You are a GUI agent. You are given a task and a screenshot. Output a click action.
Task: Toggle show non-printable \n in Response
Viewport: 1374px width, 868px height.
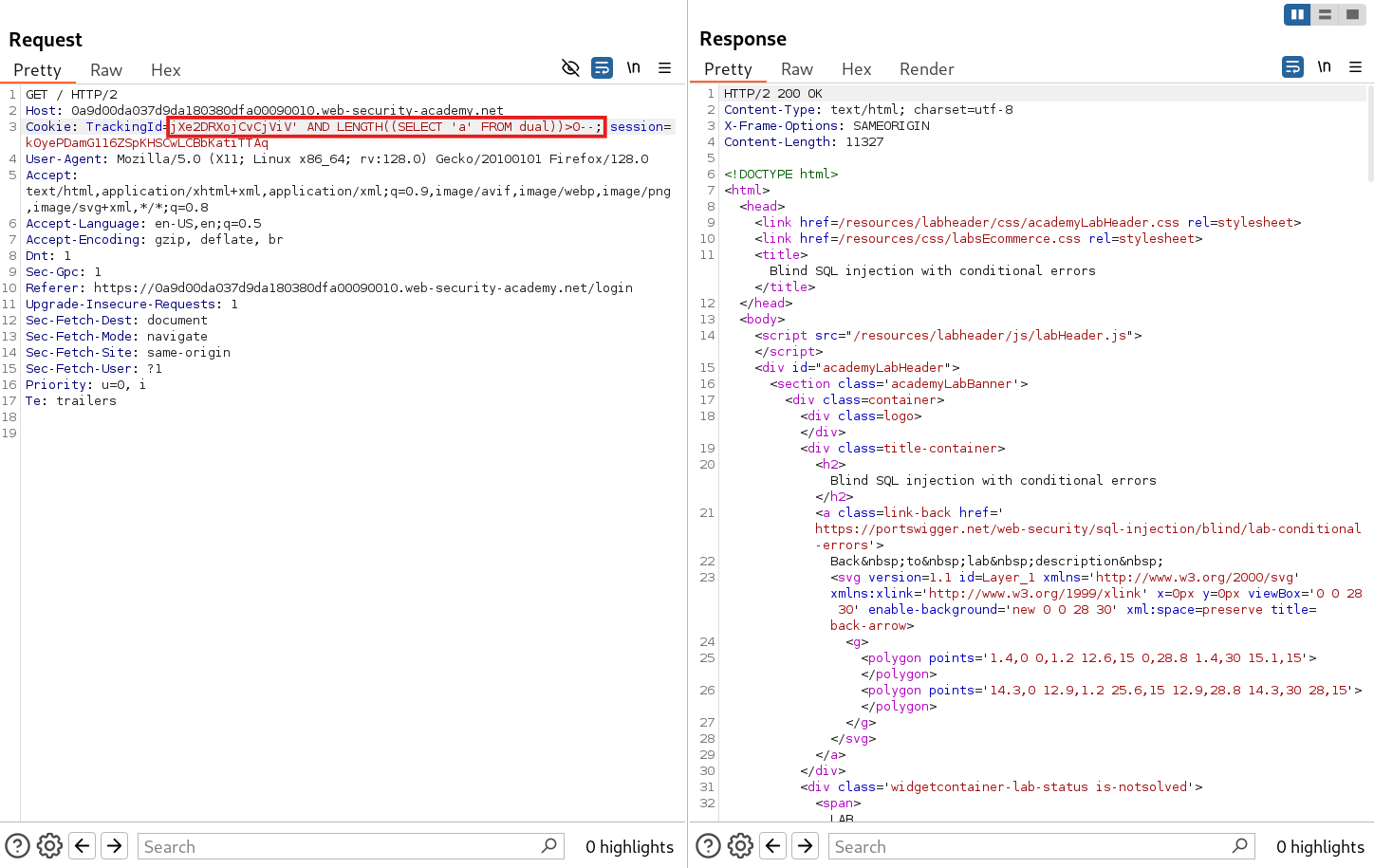pos(1324,66)
